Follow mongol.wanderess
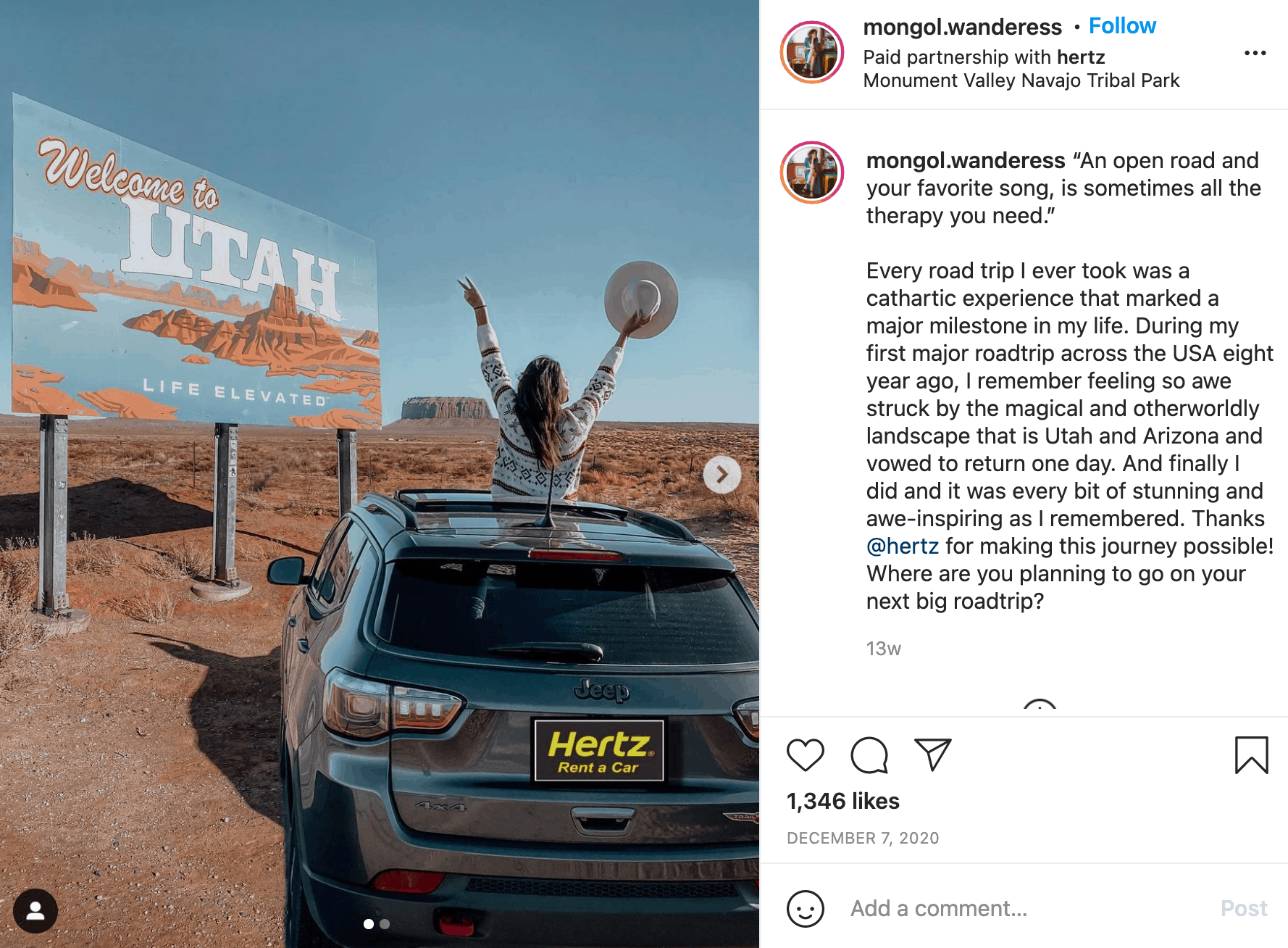 (x=1122, y=26)
